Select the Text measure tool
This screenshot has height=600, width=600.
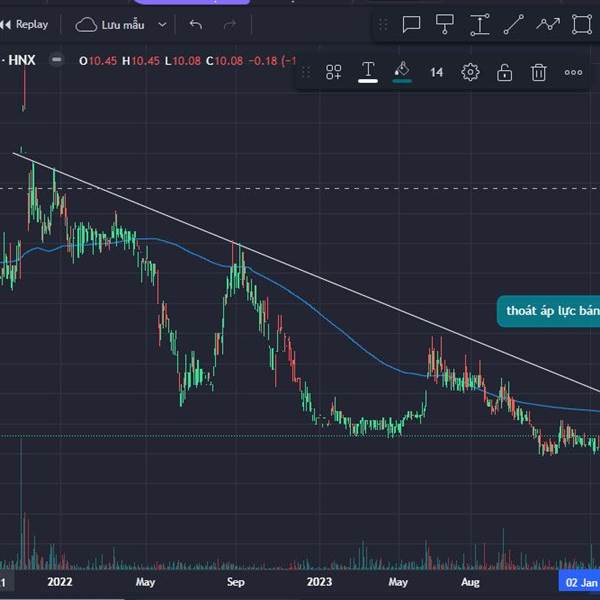(480, 25)
